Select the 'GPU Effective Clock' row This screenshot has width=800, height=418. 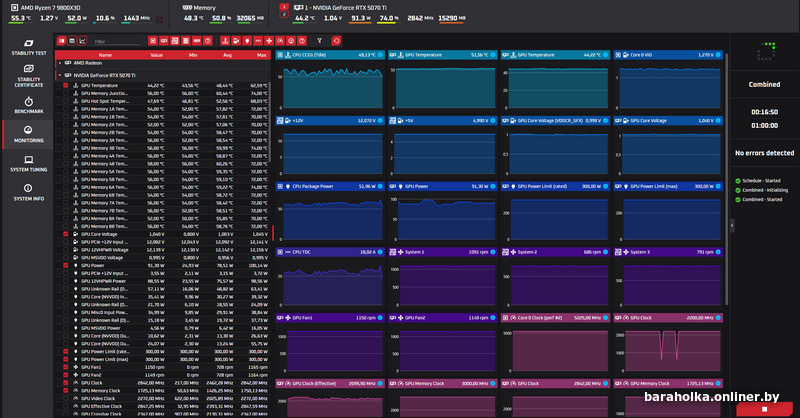click(x=162, y=406)
